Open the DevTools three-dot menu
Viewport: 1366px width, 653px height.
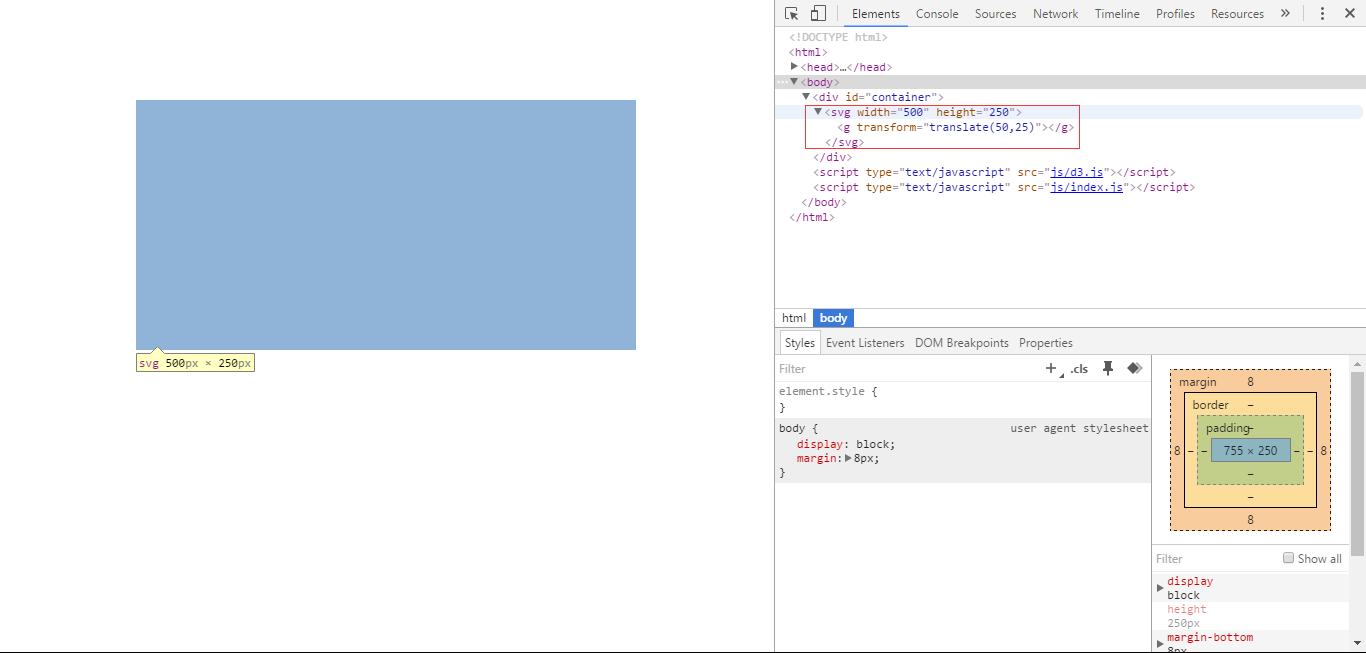1322,13
